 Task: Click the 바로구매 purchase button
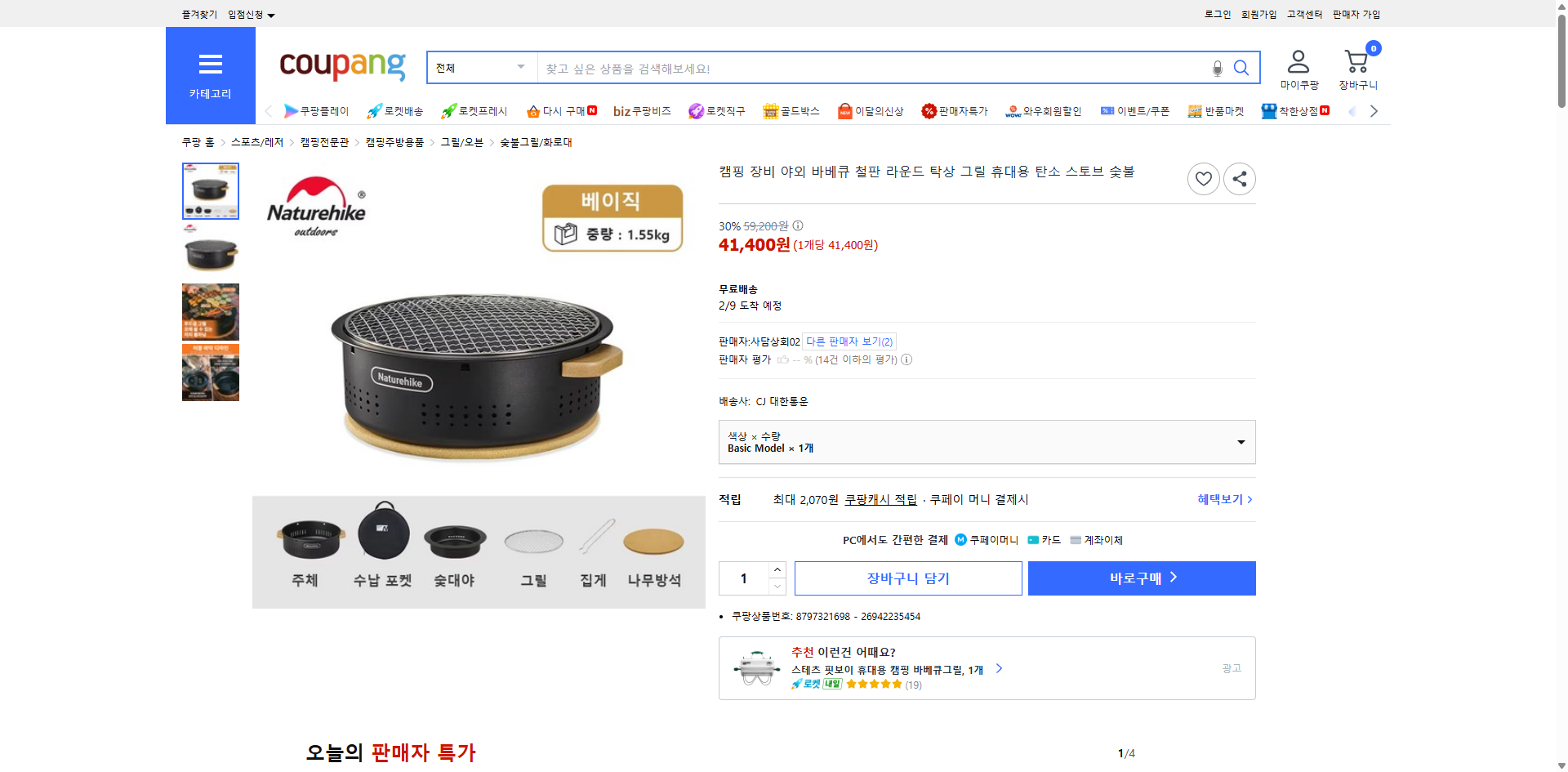coord(1141,578)
